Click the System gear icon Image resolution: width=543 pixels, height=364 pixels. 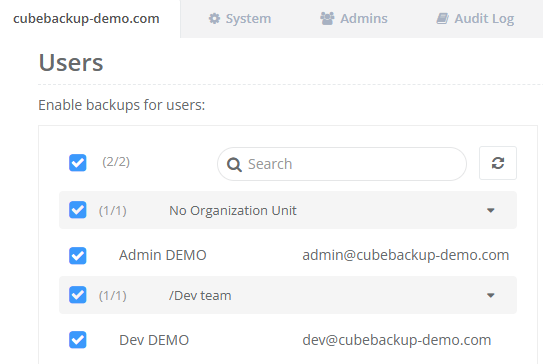214,18
